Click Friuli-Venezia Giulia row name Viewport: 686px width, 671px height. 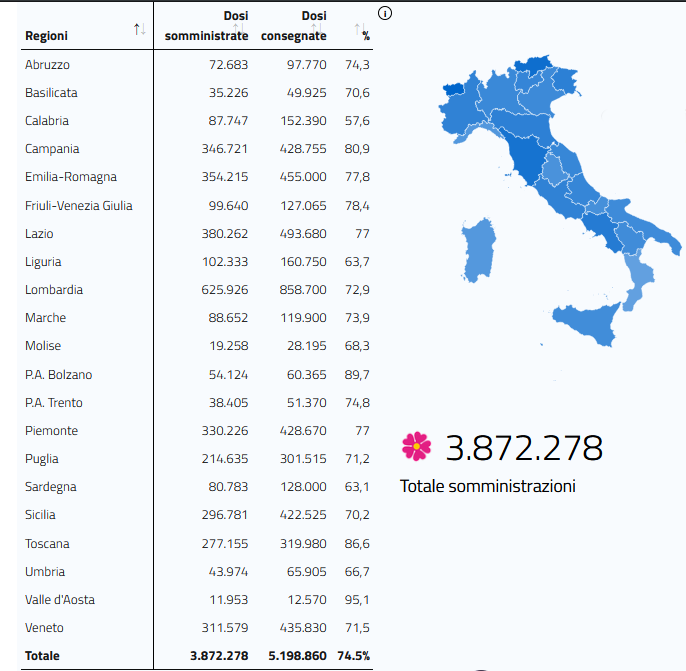coord(78,206)
